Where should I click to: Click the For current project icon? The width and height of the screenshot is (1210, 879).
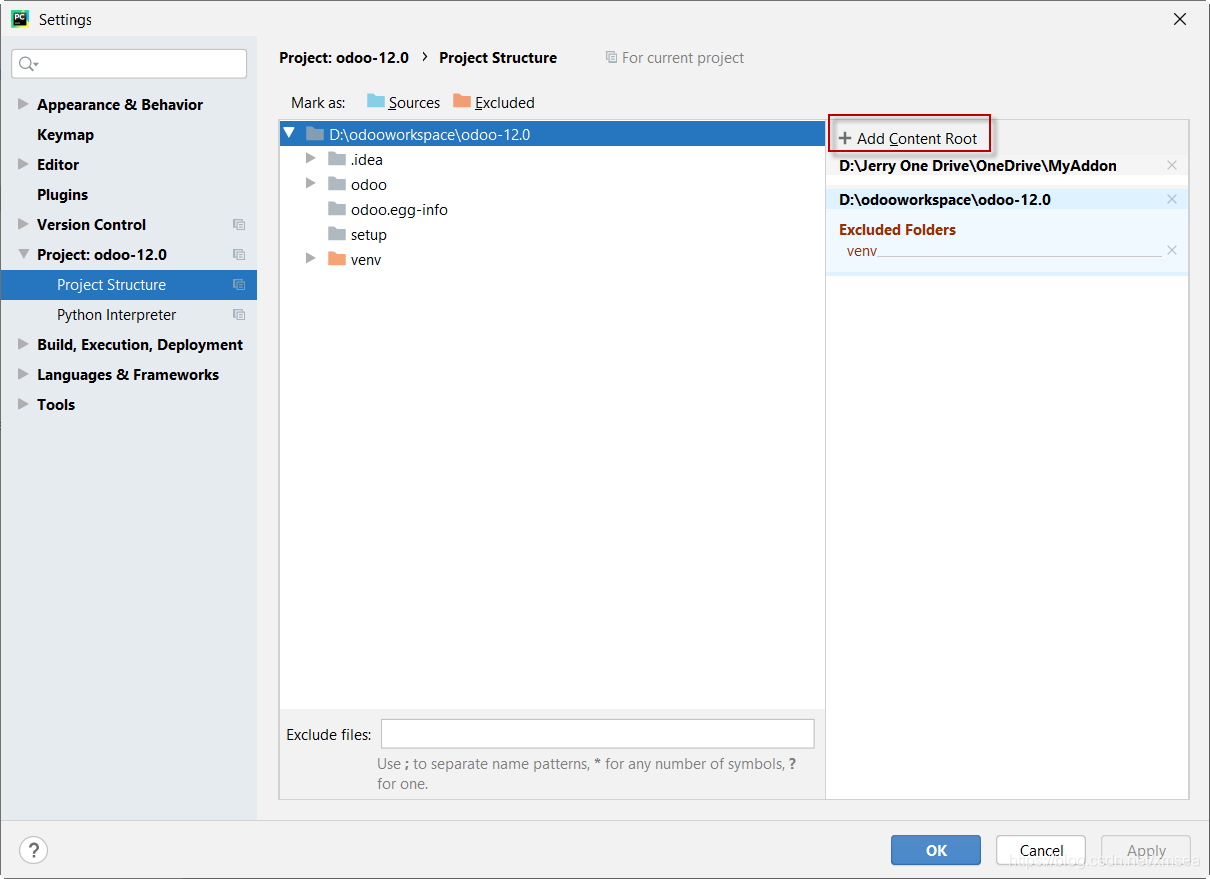point(611,58)
